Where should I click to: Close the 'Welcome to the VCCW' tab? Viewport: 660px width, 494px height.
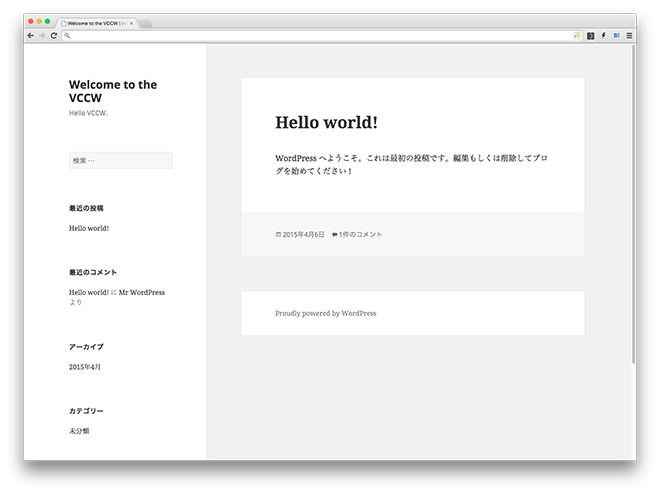pos(131,21)
